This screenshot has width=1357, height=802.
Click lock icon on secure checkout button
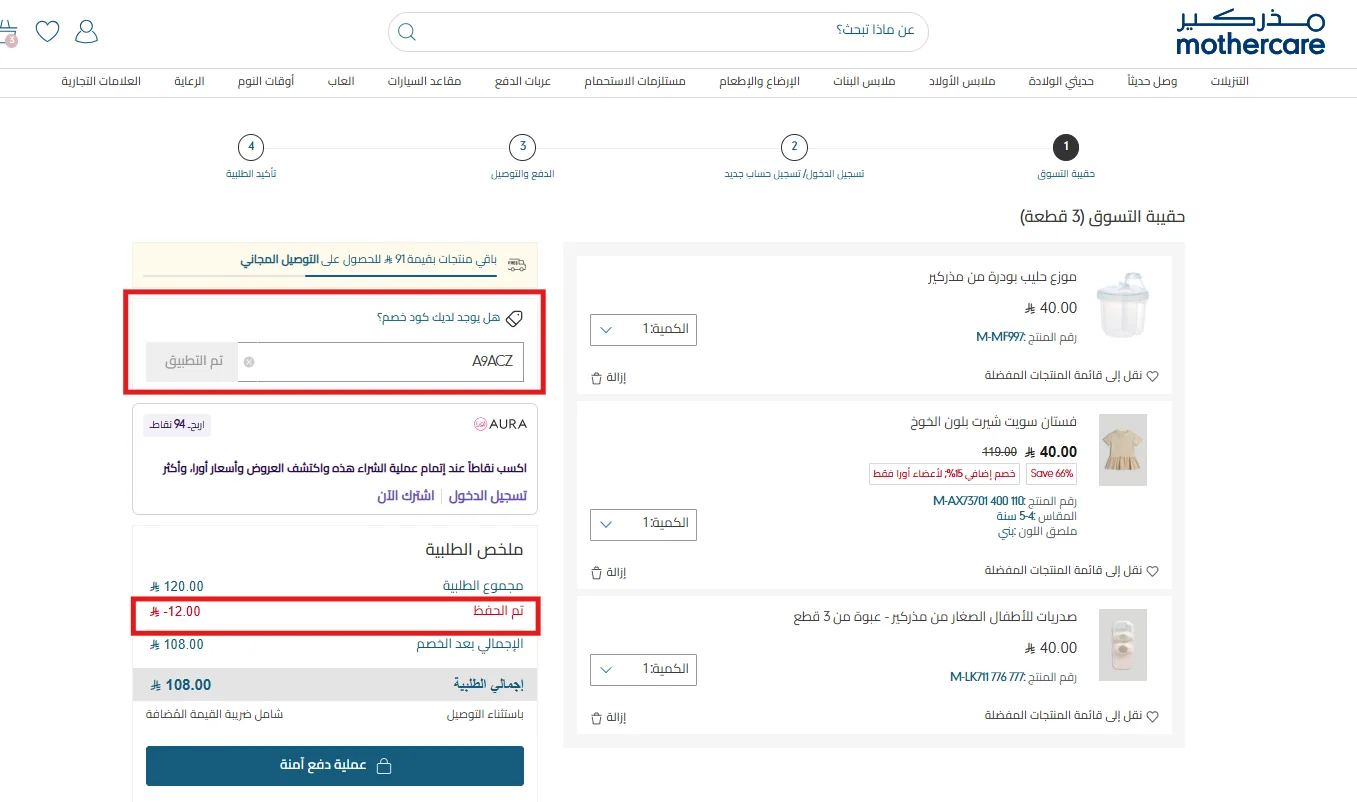tap(383, 766)
